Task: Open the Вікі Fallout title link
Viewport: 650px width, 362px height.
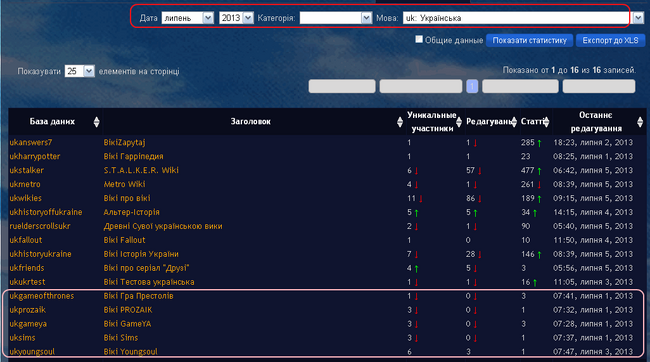Action: pyautogui.click(x=124, y=240)
